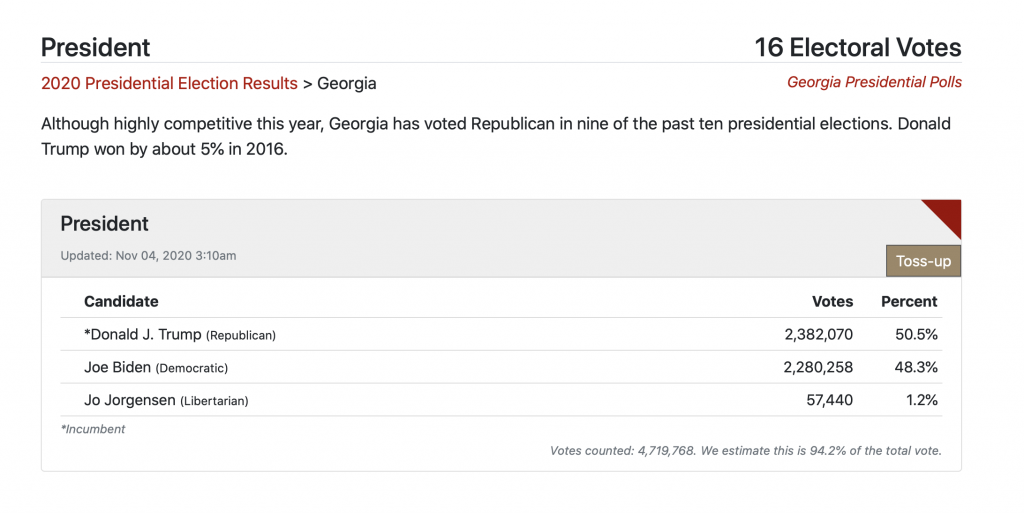
Task: Select the Donald J. Trump candidate row
Action: coord(501,334)
